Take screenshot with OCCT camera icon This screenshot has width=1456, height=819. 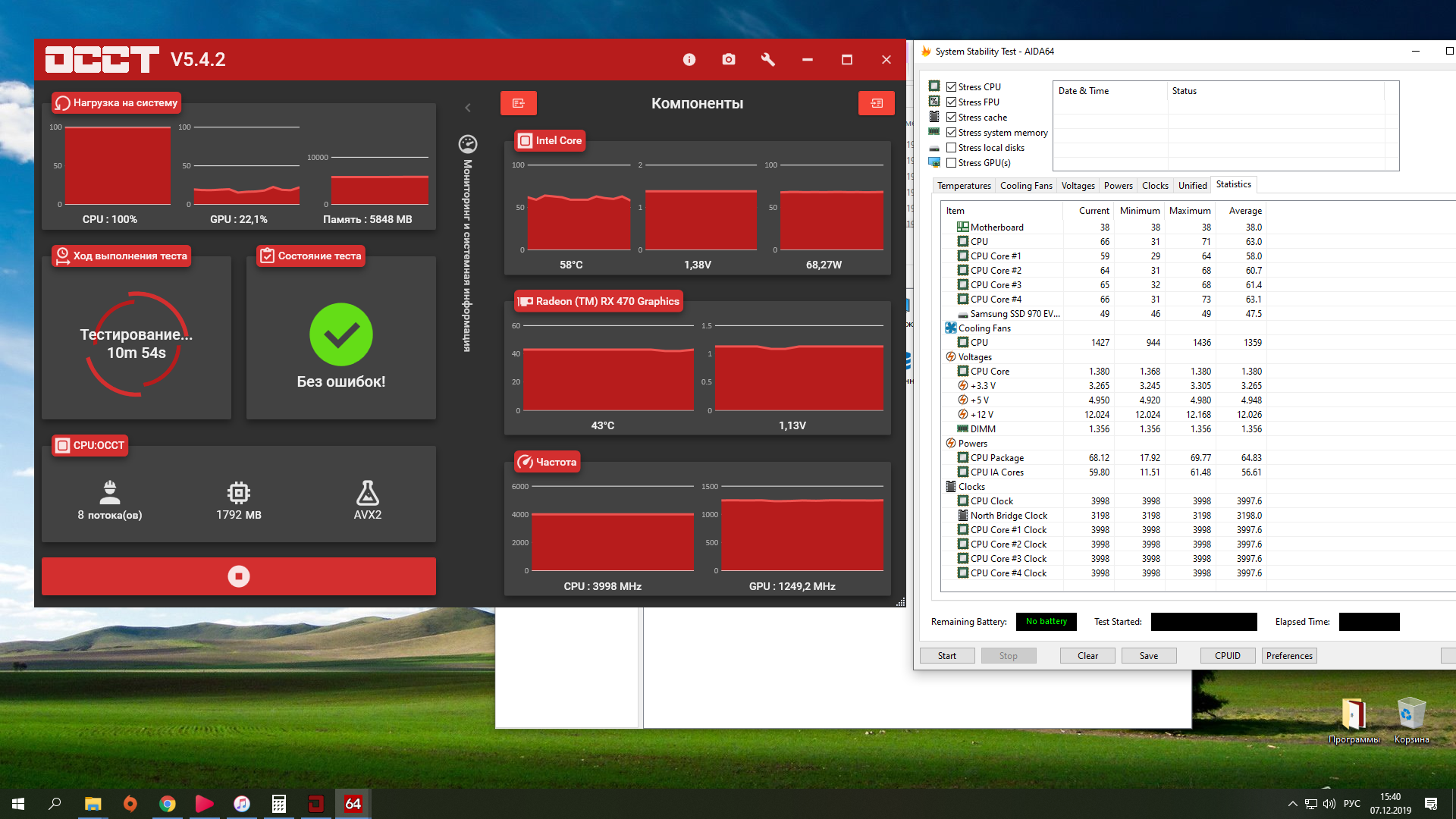tap(728, 60)
